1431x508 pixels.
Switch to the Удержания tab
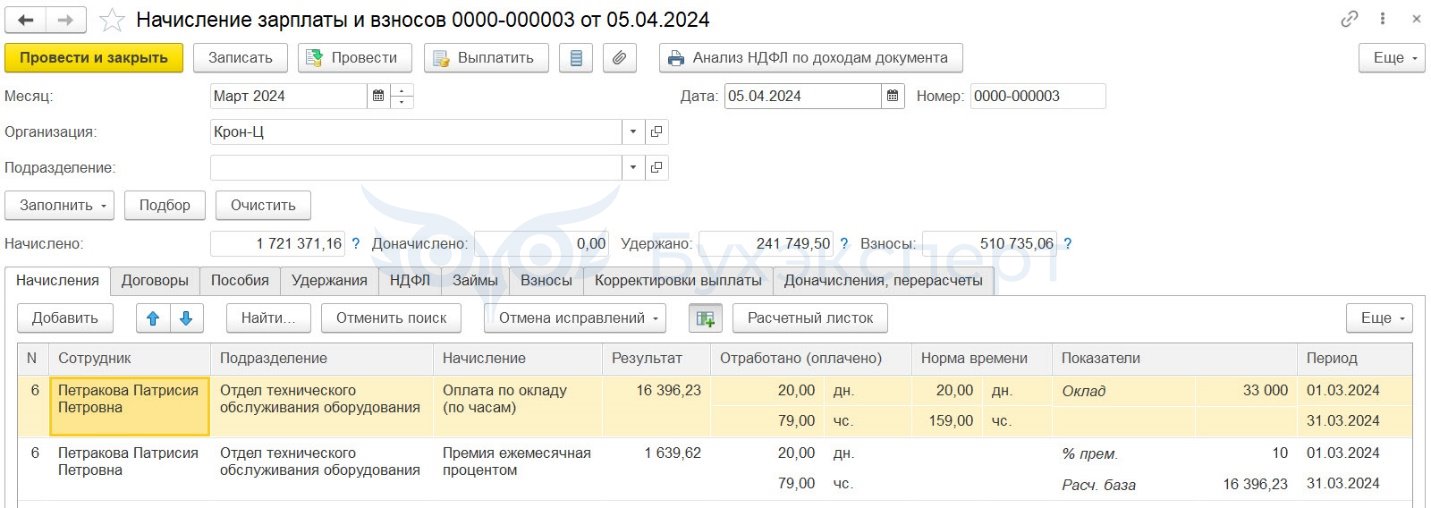[x=330, y=281]
